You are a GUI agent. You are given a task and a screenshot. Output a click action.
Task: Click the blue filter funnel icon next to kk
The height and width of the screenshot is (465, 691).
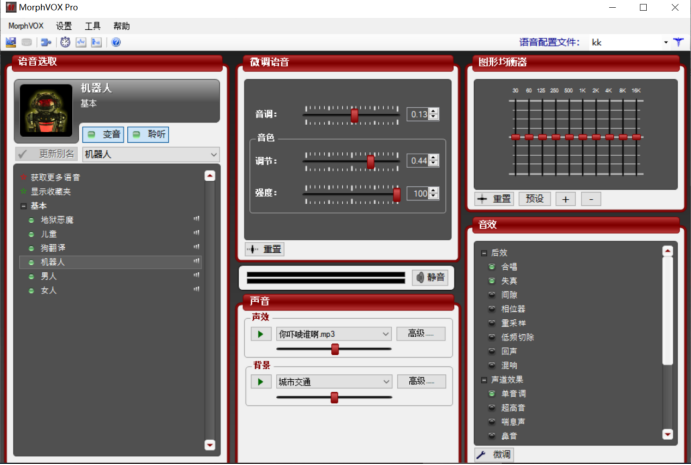(x=678, y=42)
